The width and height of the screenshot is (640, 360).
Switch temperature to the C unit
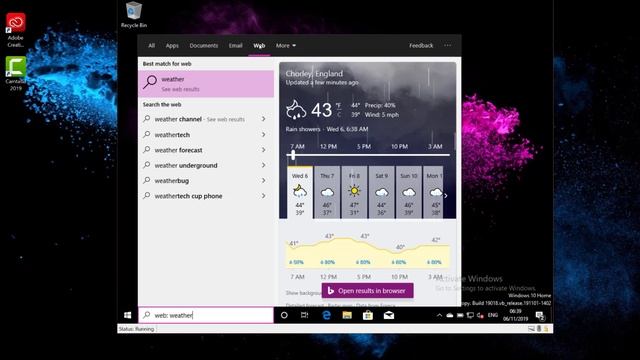(338, 114)
